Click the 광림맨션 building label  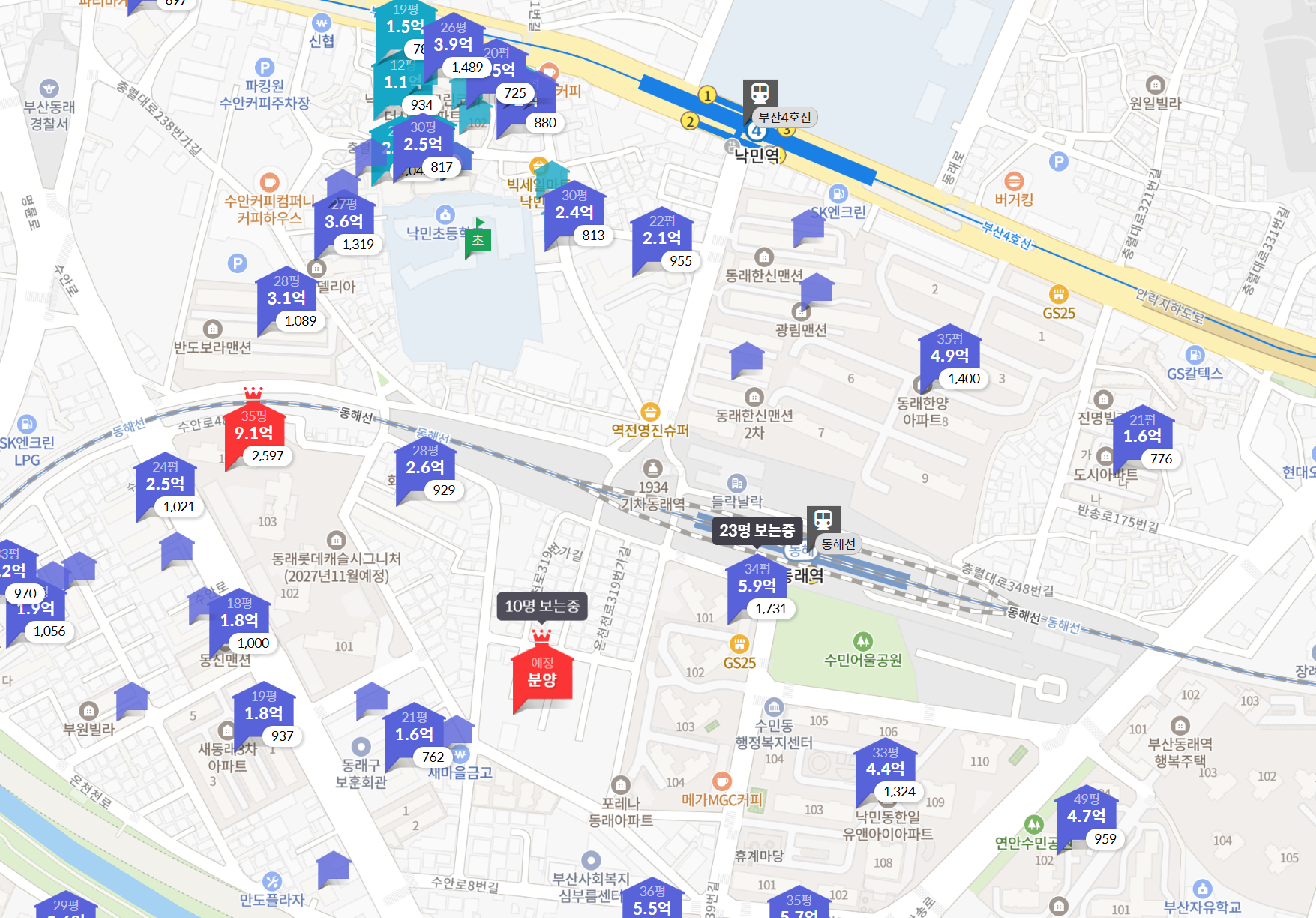click(x=802, y=330)
